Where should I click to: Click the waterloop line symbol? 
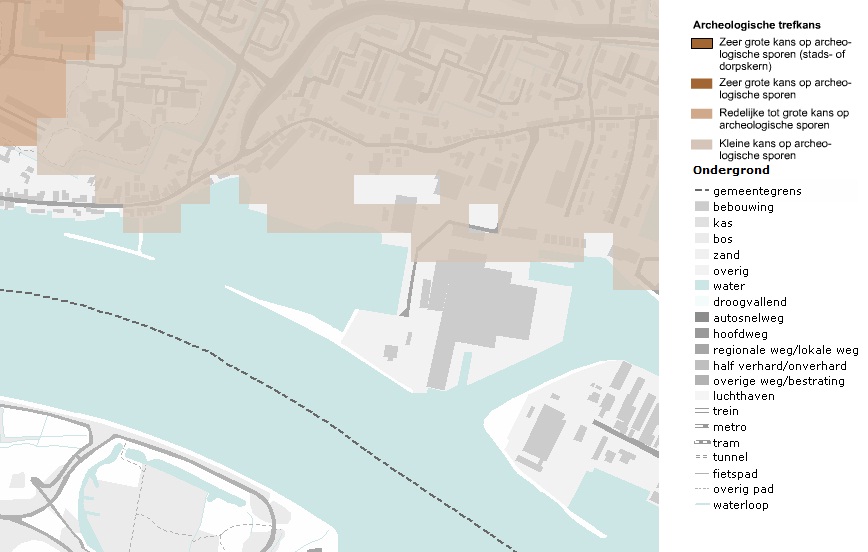[701, 505]
